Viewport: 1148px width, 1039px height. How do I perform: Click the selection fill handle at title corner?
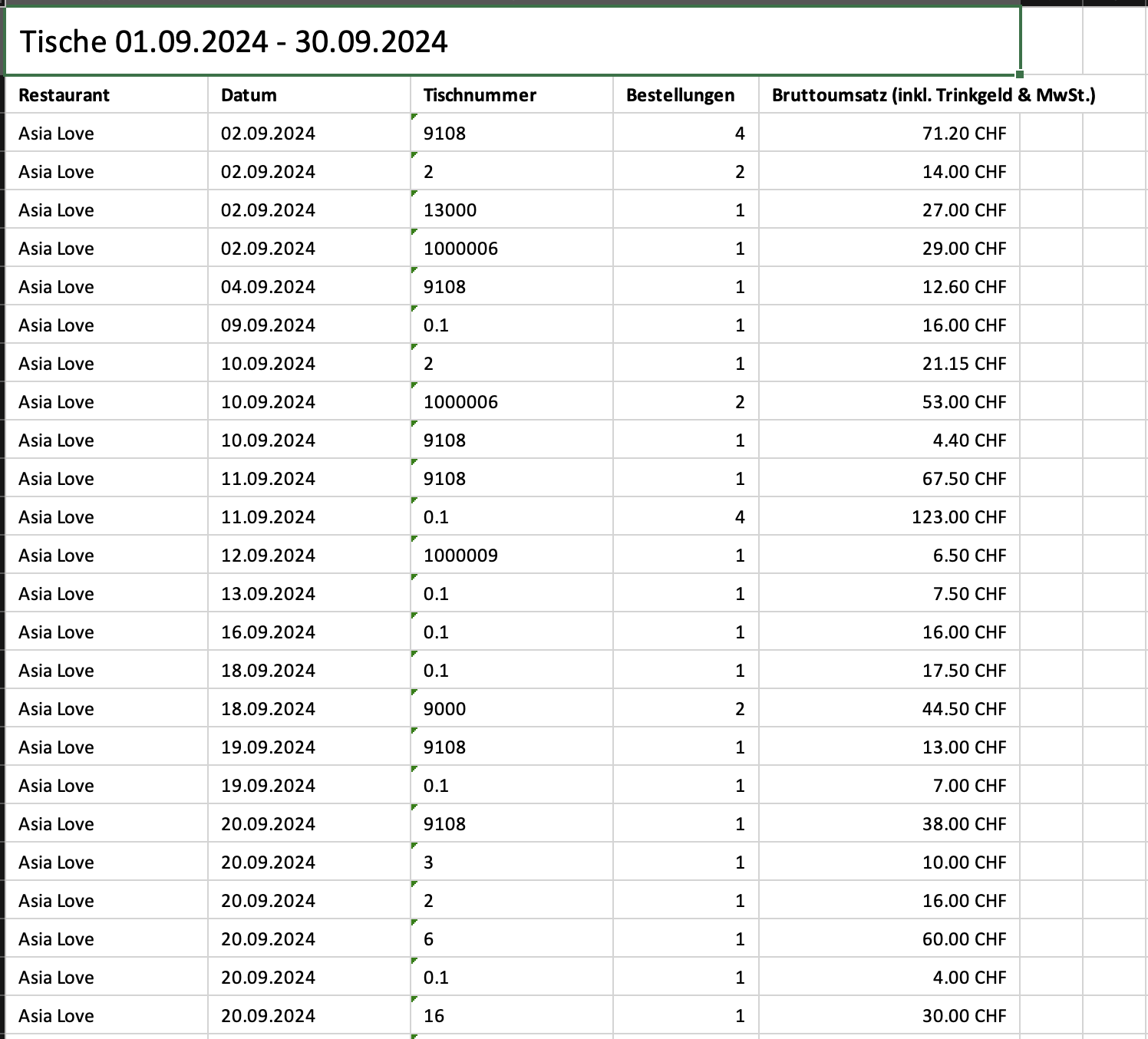point(1019,74)
